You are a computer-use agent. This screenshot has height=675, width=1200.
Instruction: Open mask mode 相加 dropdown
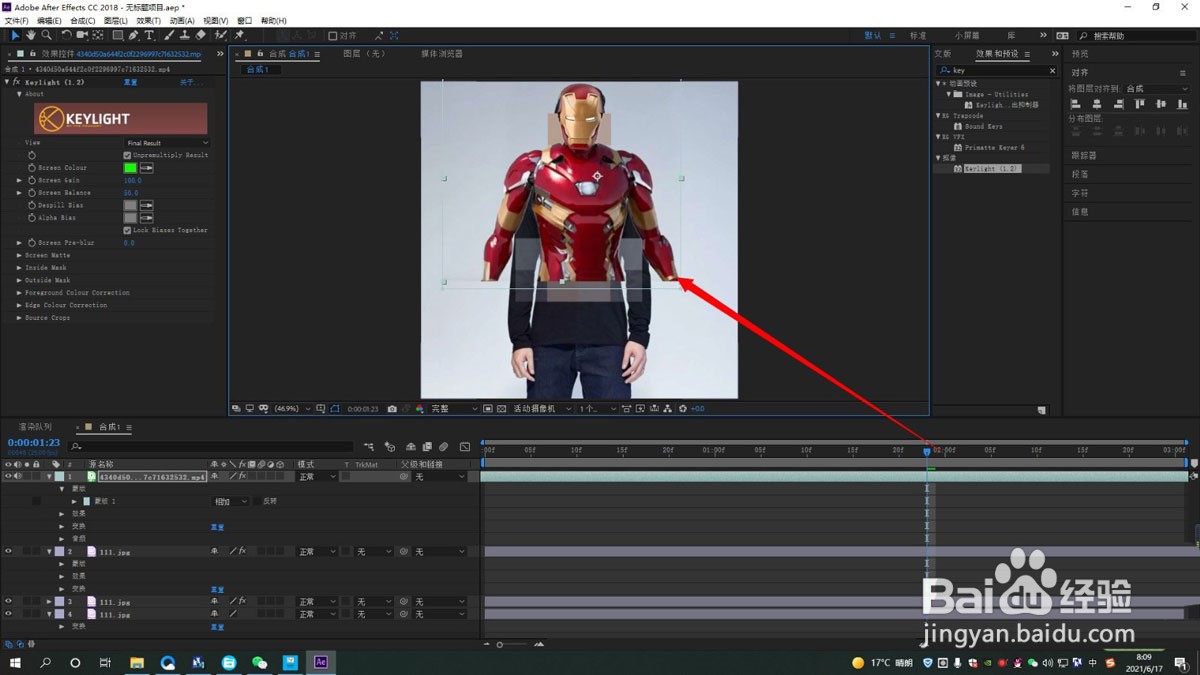coord(229,501)
